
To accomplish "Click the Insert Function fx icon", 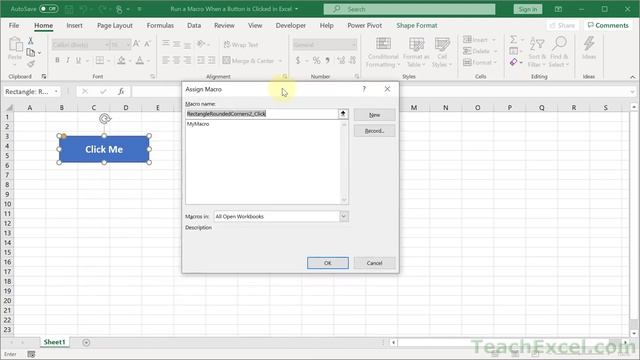I will [x=121, y=91].
